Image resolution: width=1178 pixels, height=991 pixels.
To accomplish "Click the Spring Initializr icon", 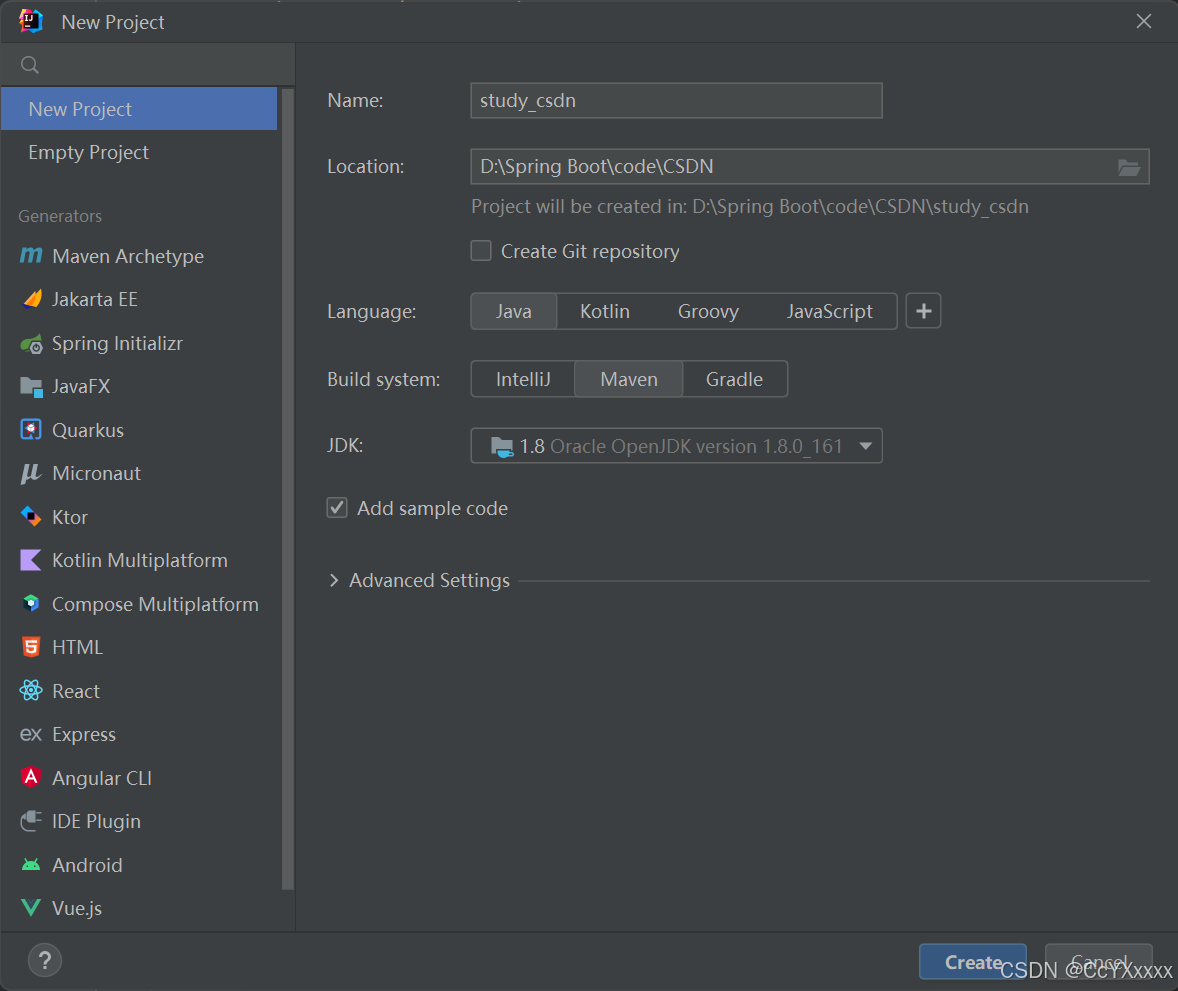I will click(31, 344).
